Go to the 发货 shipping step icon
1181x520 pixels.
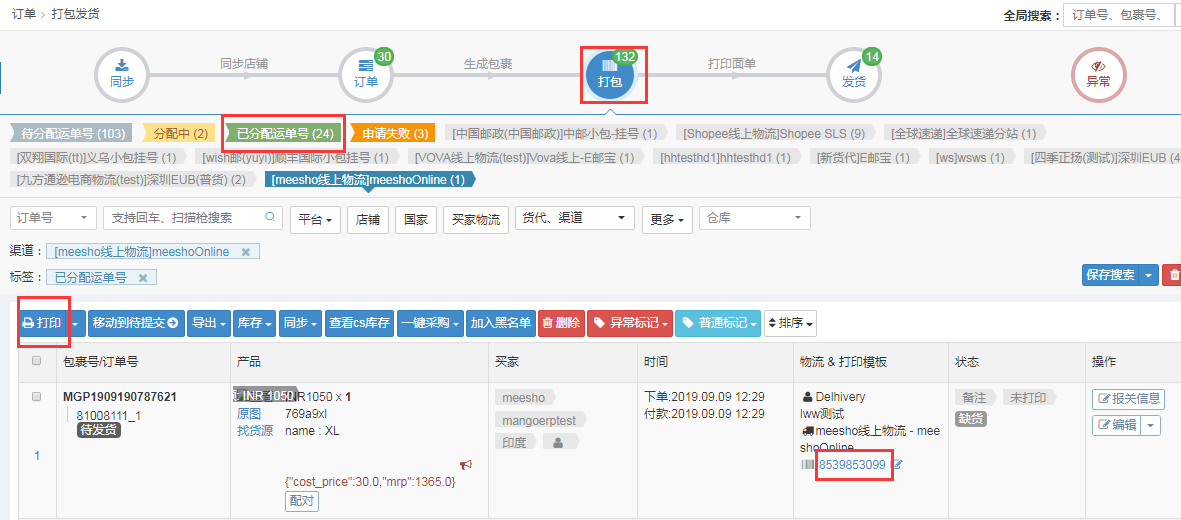tap(854, 75)
